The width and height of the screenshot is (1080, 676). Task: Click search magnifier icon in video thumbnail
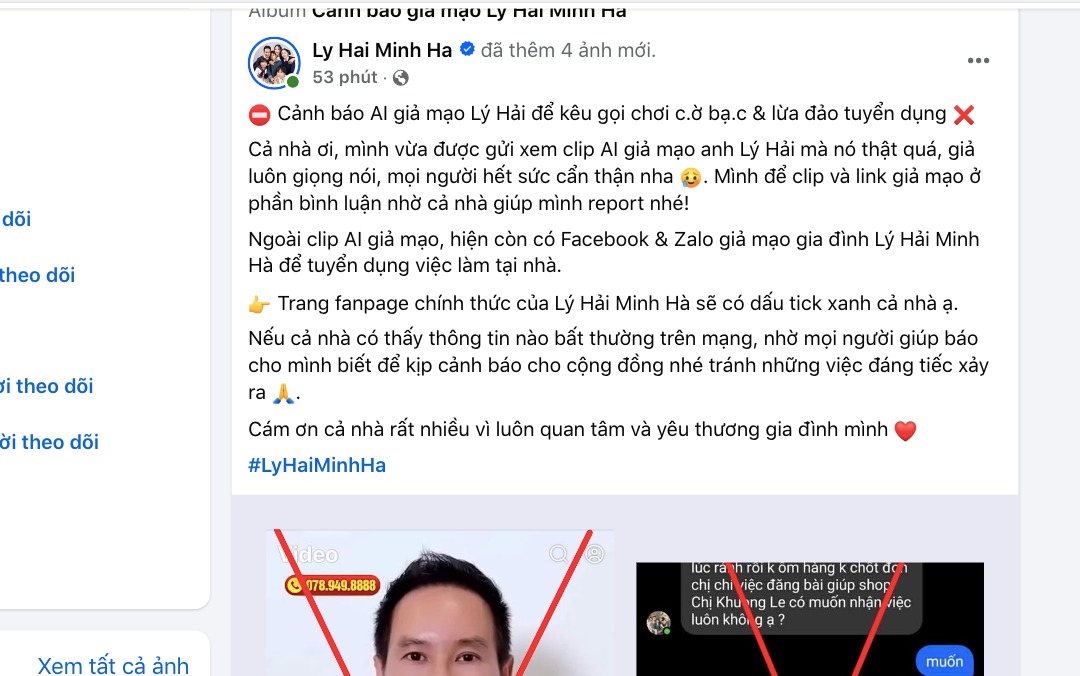tap(559, 554)
